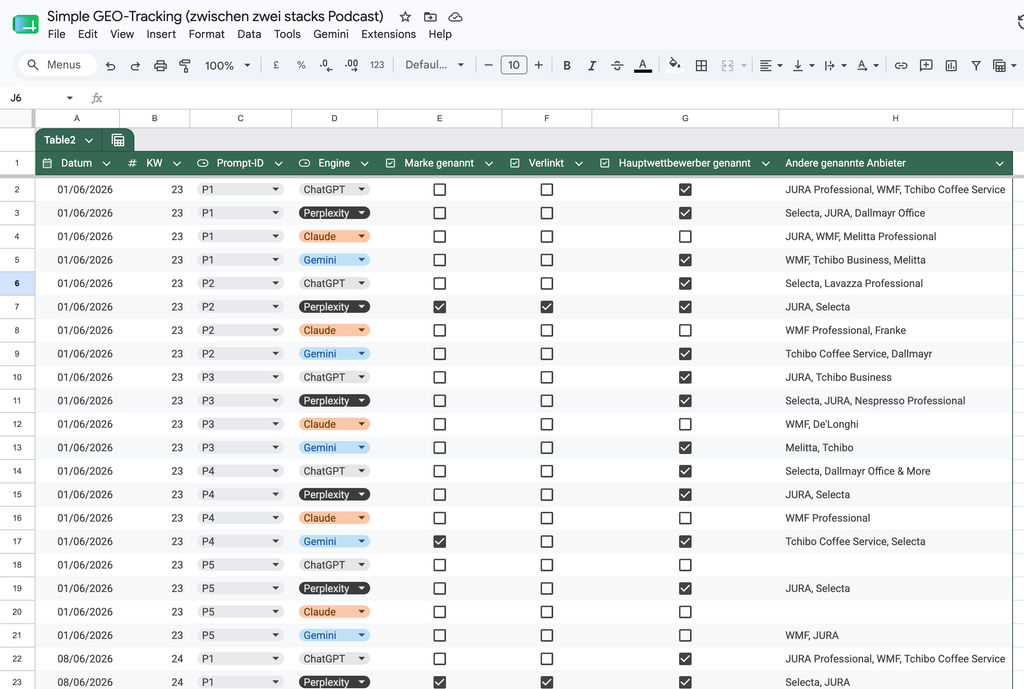Screen dimensions: 1024x689
Task: Print the spreadsheet via printer icon
Action: coord(160,65)
